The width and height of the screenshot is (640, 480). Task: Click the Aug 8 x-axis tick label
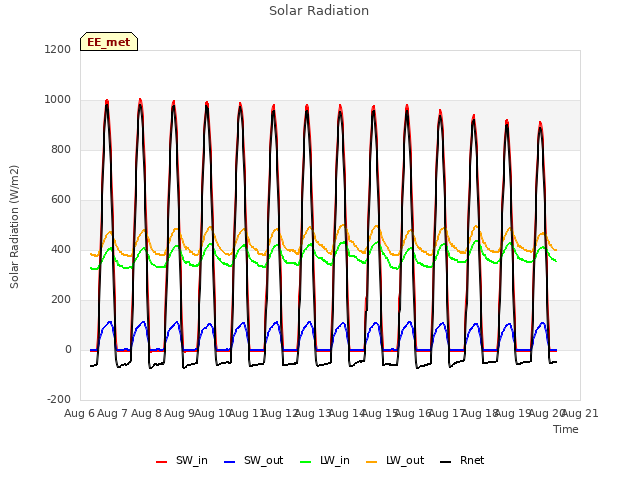pyautogui.click(x=146, y=413)
